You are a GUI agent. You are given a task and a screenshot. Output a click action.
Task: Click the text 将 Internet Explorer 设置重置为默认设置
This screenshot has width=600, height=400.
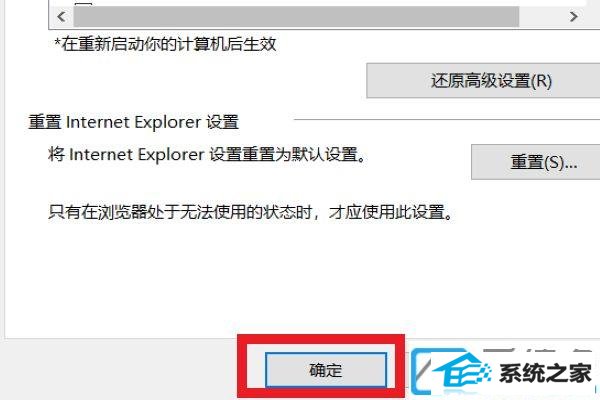207,155
